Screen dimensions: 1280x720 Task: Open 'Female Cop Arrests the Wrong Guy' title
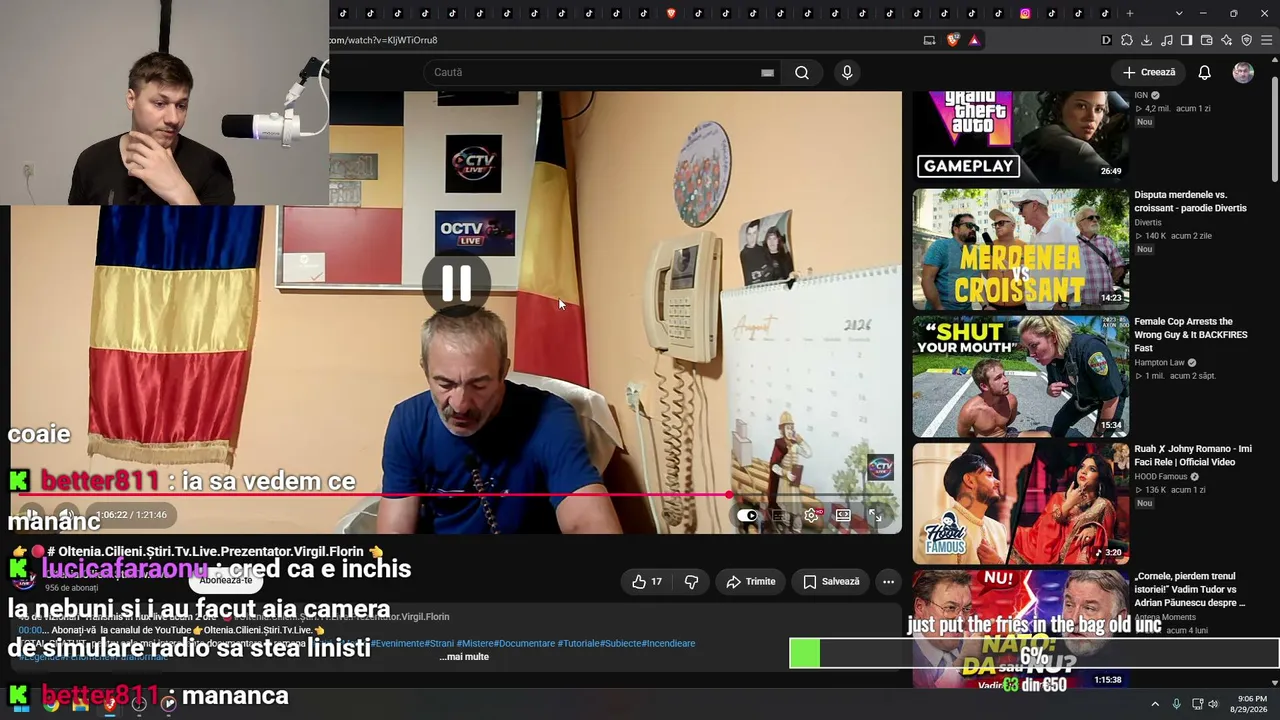click(1191, 335)
